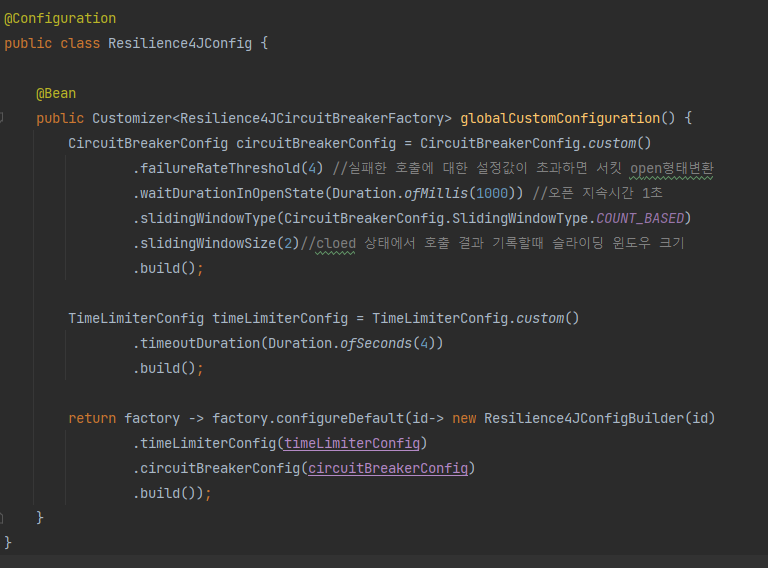Click the misspelled word cloed in comment
768x568 pixels.
click(x=336, y=243)
